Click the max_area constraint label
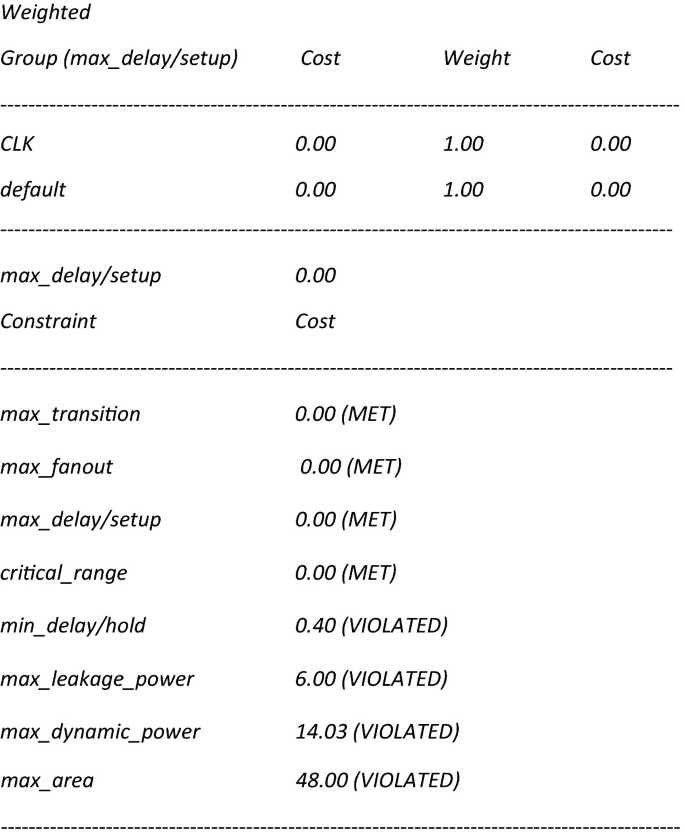Viewport: 685px width, 840px height. pos(47,781)
